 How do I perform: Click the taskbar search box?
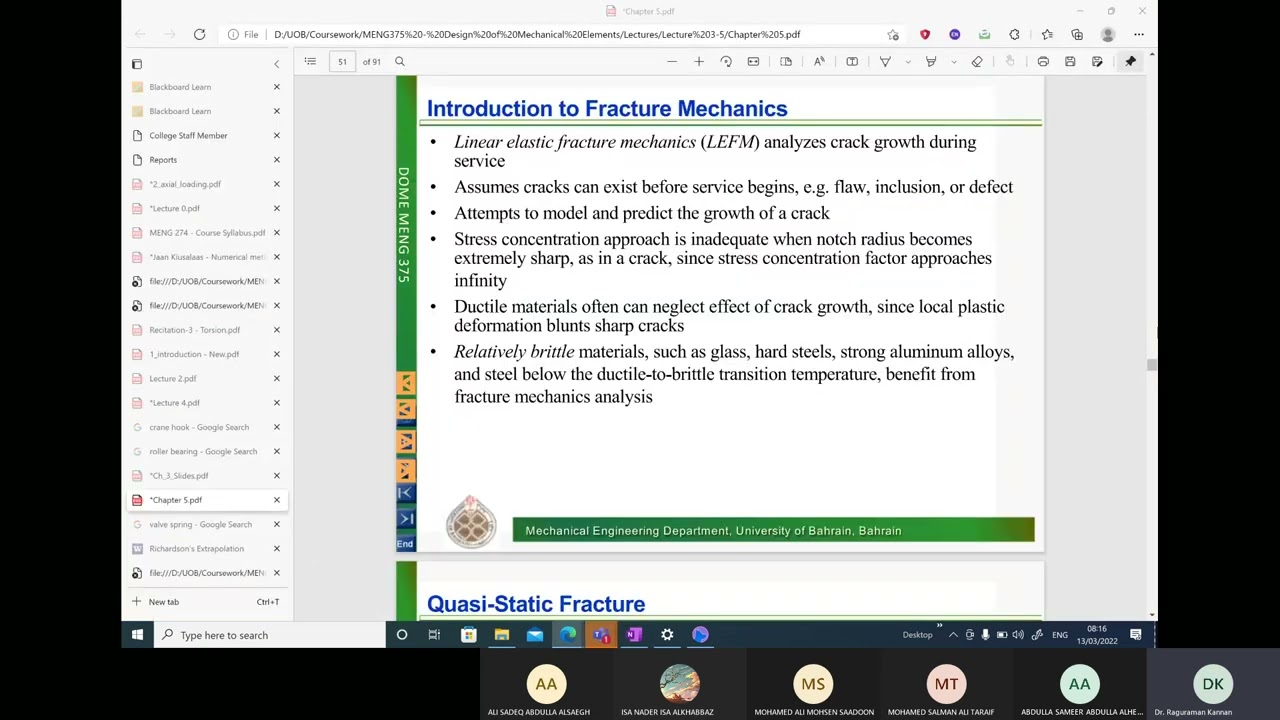point(269,635)
